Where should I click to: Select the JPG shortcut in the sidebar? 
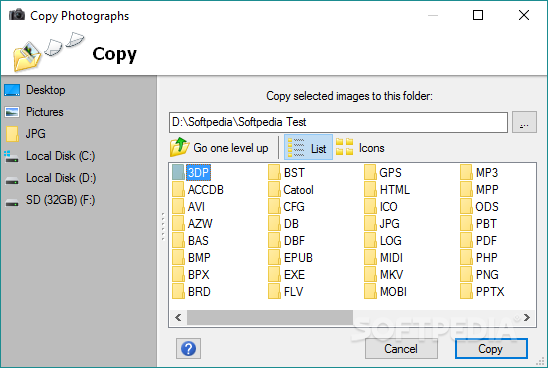click(x=25, y=134)
